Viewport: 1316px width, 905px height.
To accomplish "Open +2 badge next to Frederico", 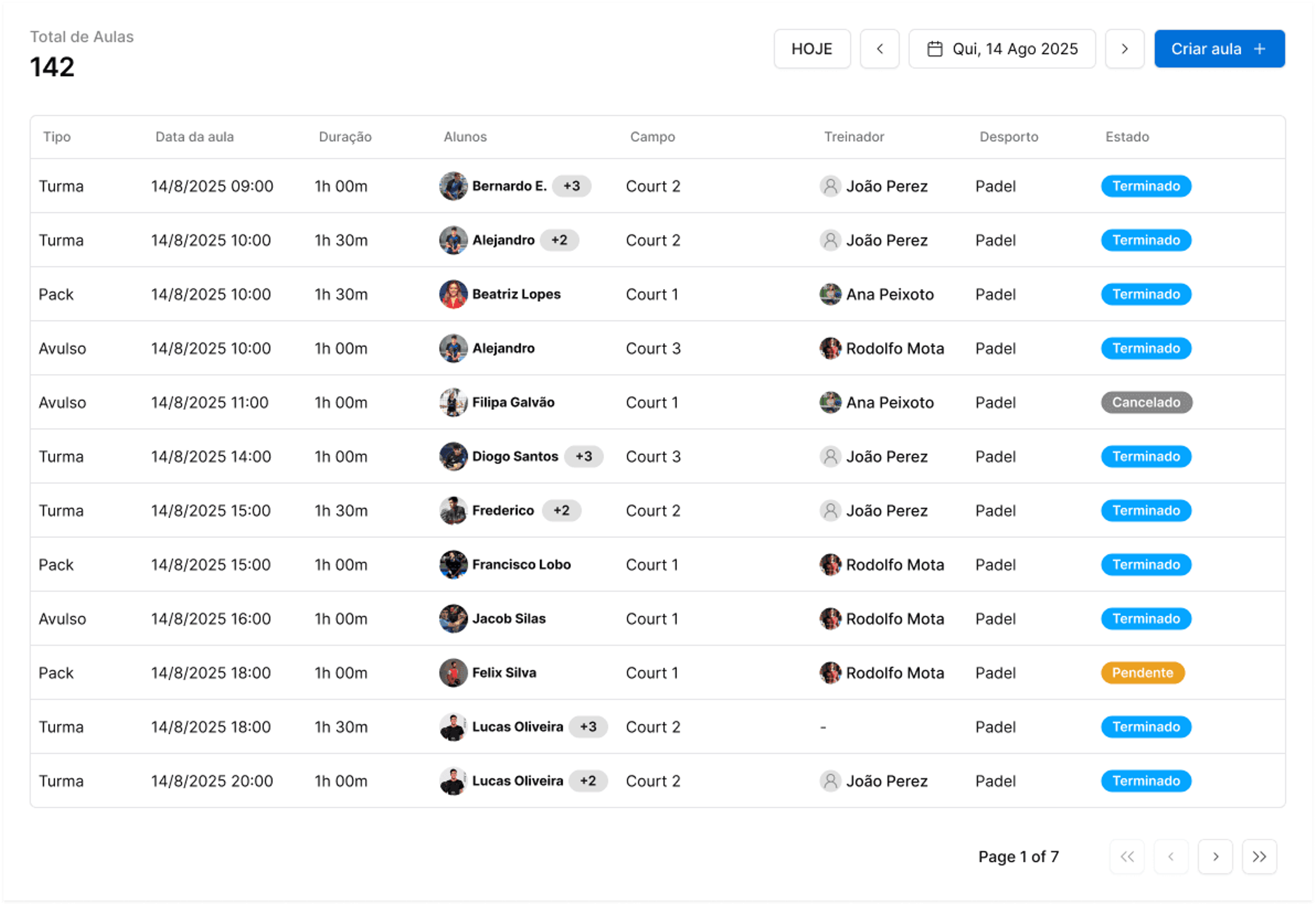I will point(561,510).
